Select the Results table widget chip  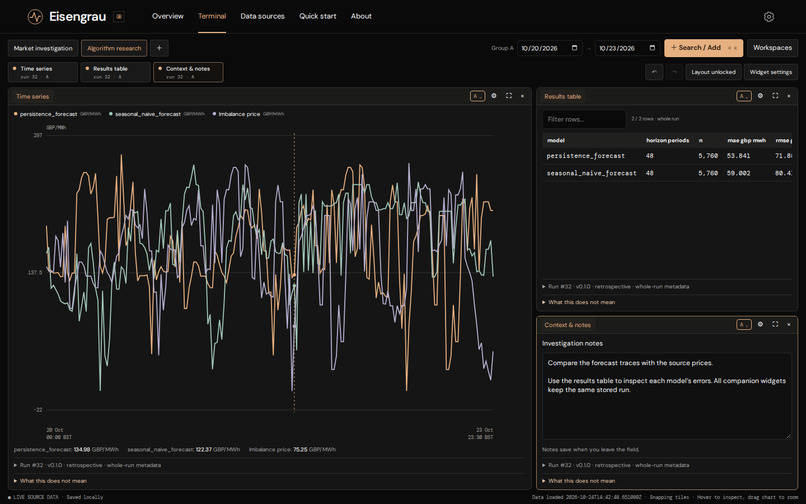(116, 72)
